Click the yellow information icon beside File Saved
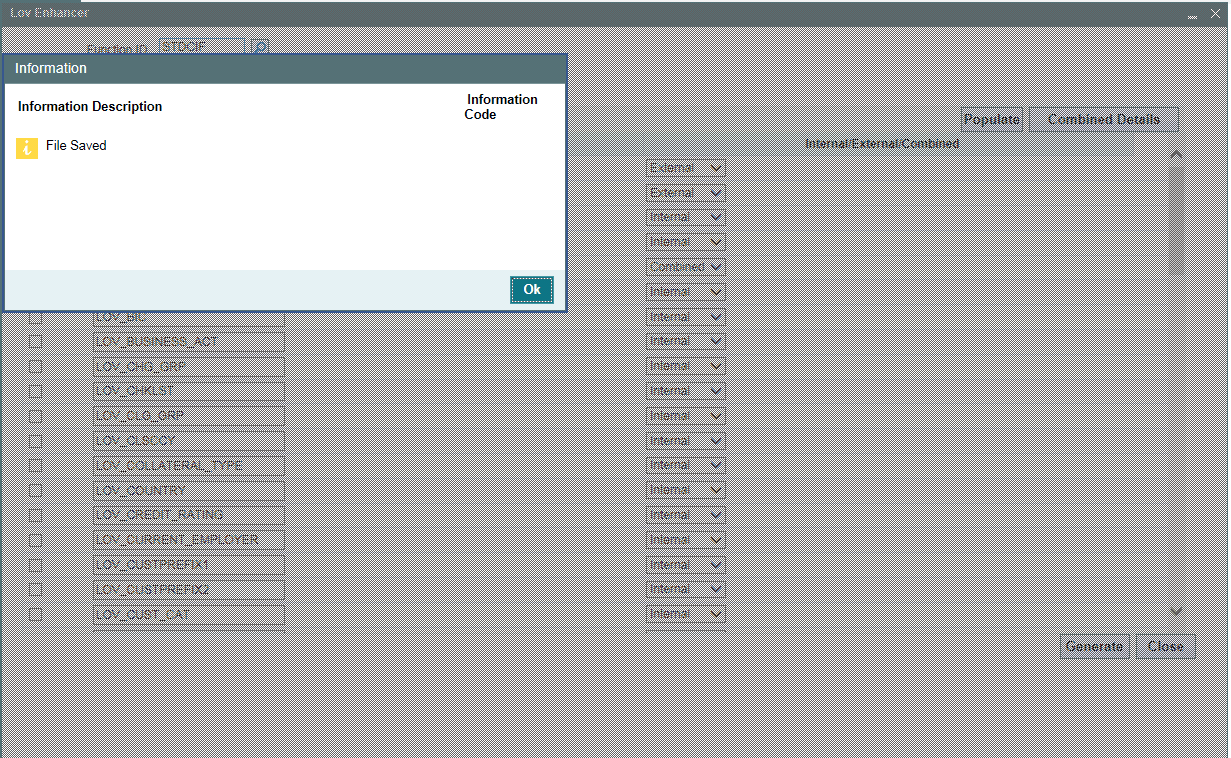 (27, 148)
